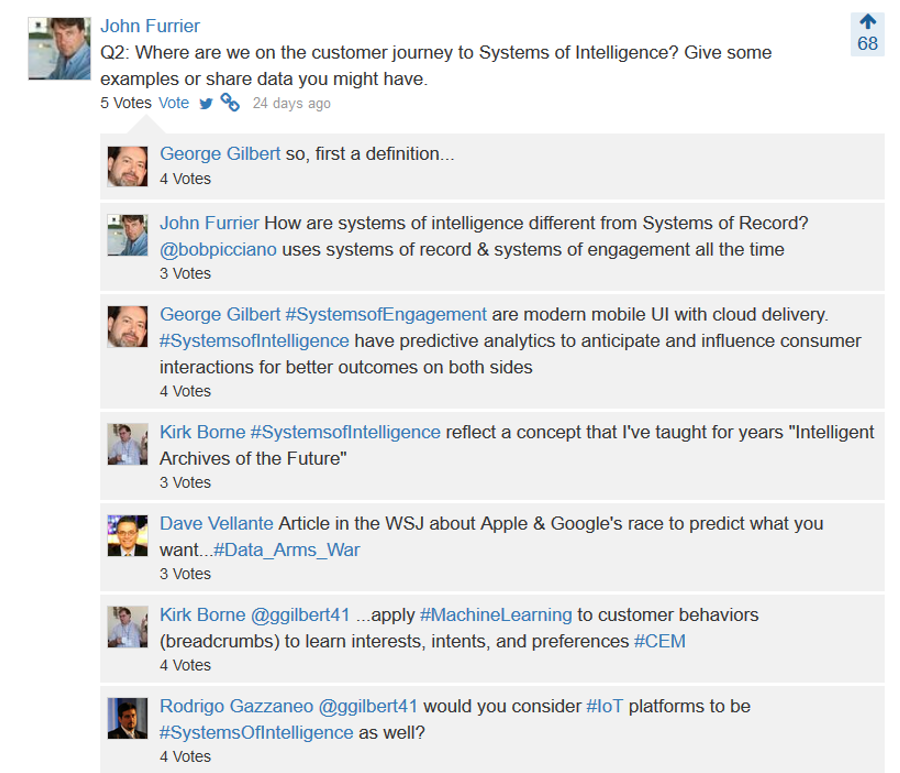Viewport: 900px width, 773px height.
Task: Click Rodrigo Gazzaneo's profile picture
Action: (x=127, y=718)
